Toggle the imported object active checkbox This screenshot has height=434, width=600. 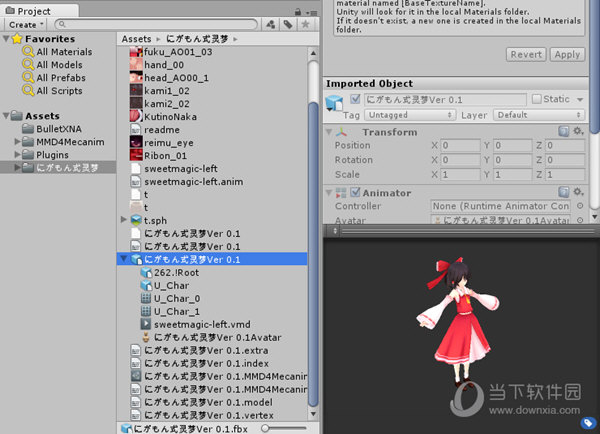pyautogui.click(x=355, y=99)
